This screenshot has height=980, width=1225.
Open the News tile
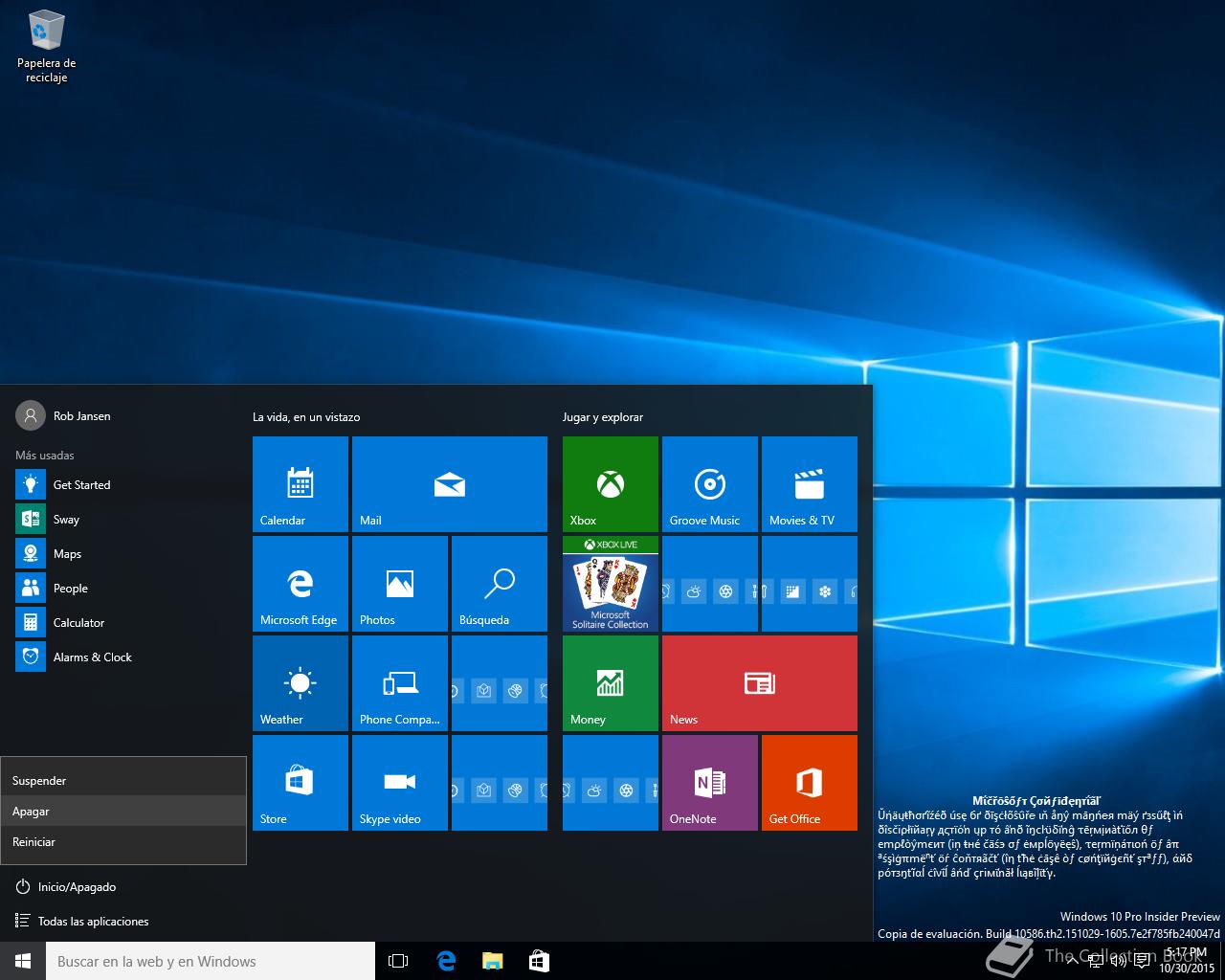(x=760, y=683)
